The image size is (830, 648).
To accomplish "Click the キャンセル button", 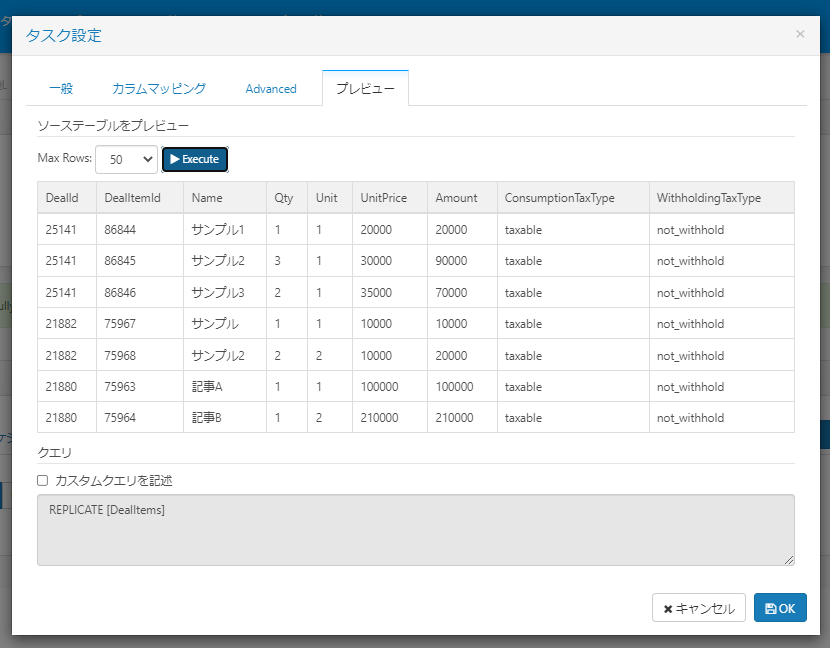I will 699,608.
